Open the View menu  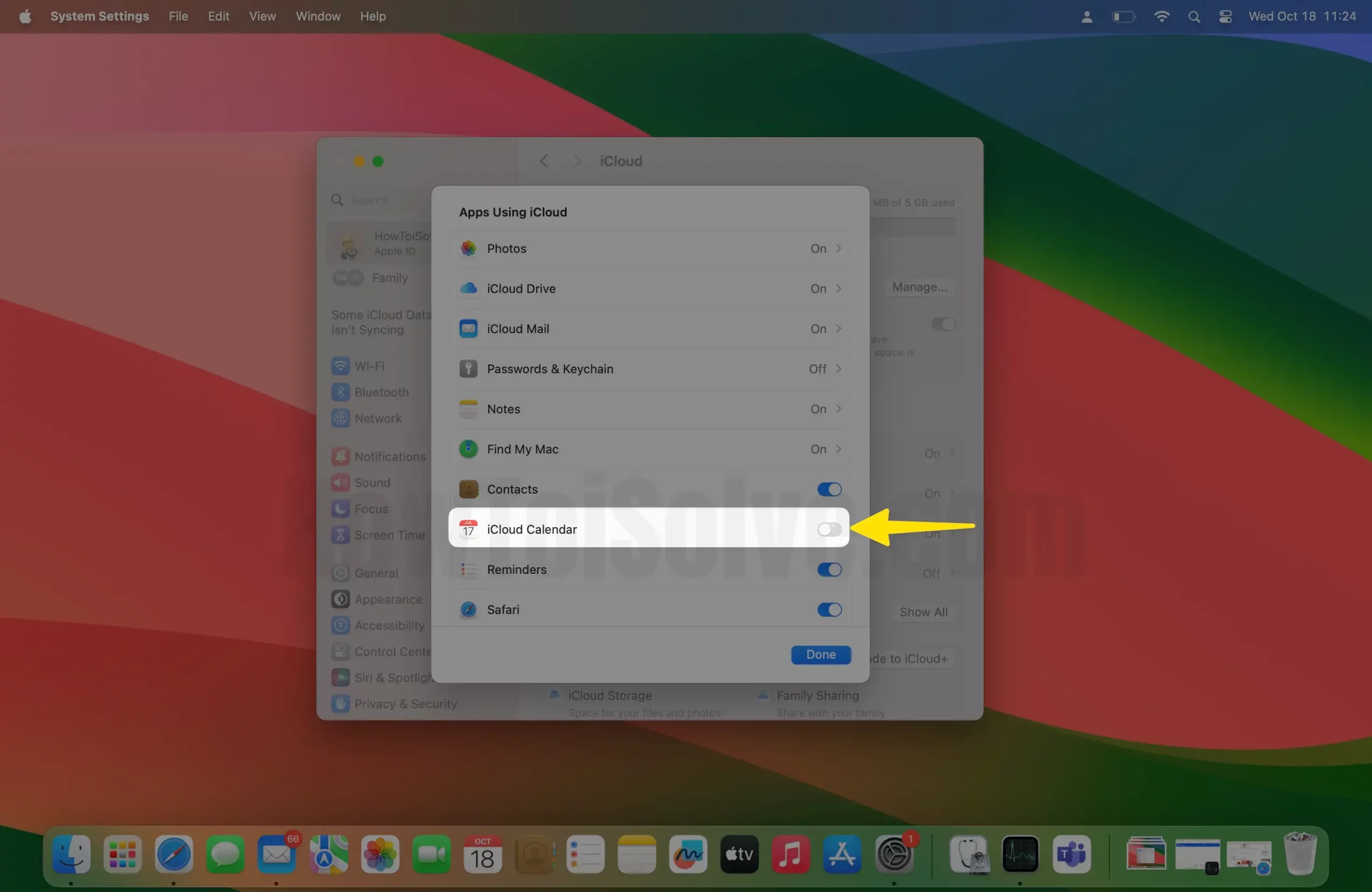pos(262,17)
